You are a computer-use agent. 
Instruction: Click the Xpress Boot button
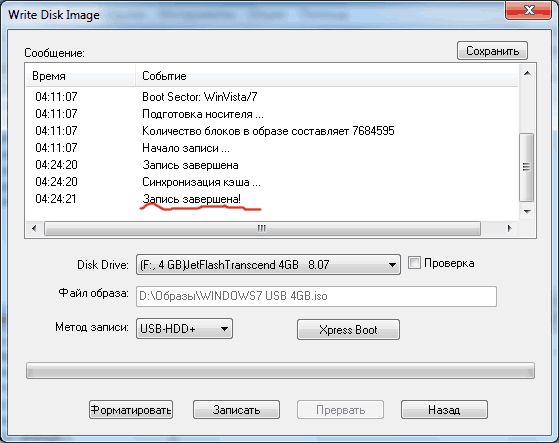348,330
